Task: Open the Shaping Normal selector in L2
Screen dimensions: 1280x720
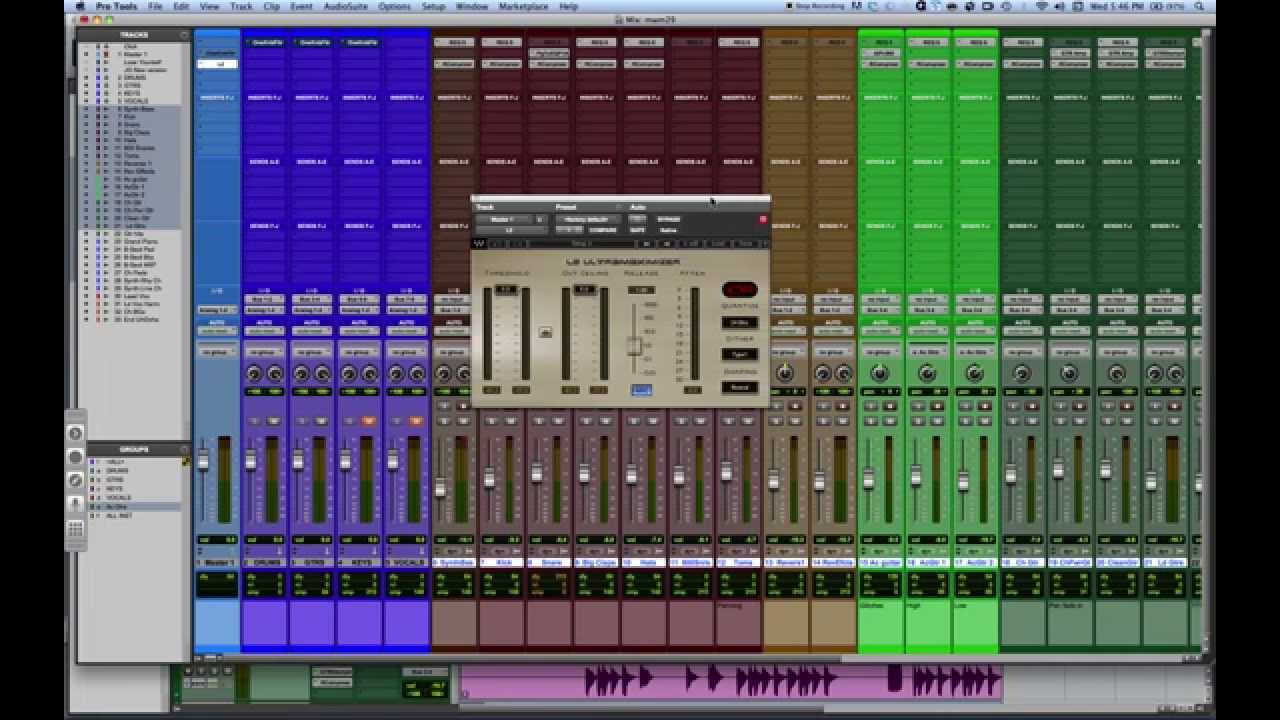Action: [739, 387]
